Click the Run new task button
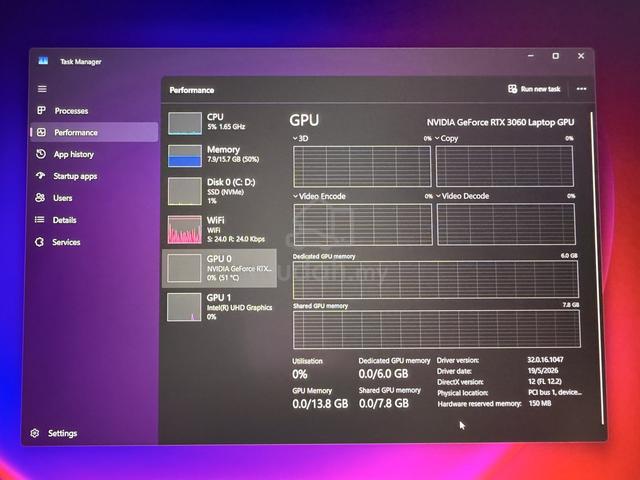The width and height of the screenshot is (640, 480). pyautogui.click(x=534, y=89)
